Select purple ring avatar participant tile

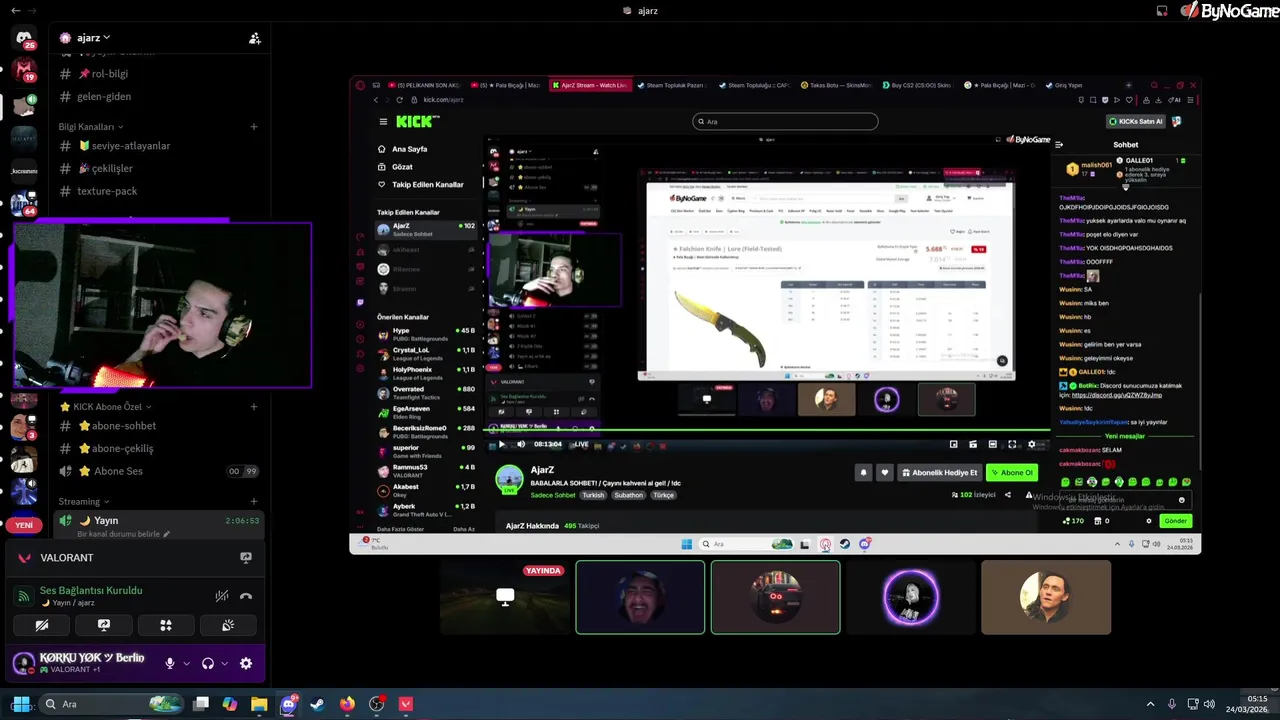910,597
